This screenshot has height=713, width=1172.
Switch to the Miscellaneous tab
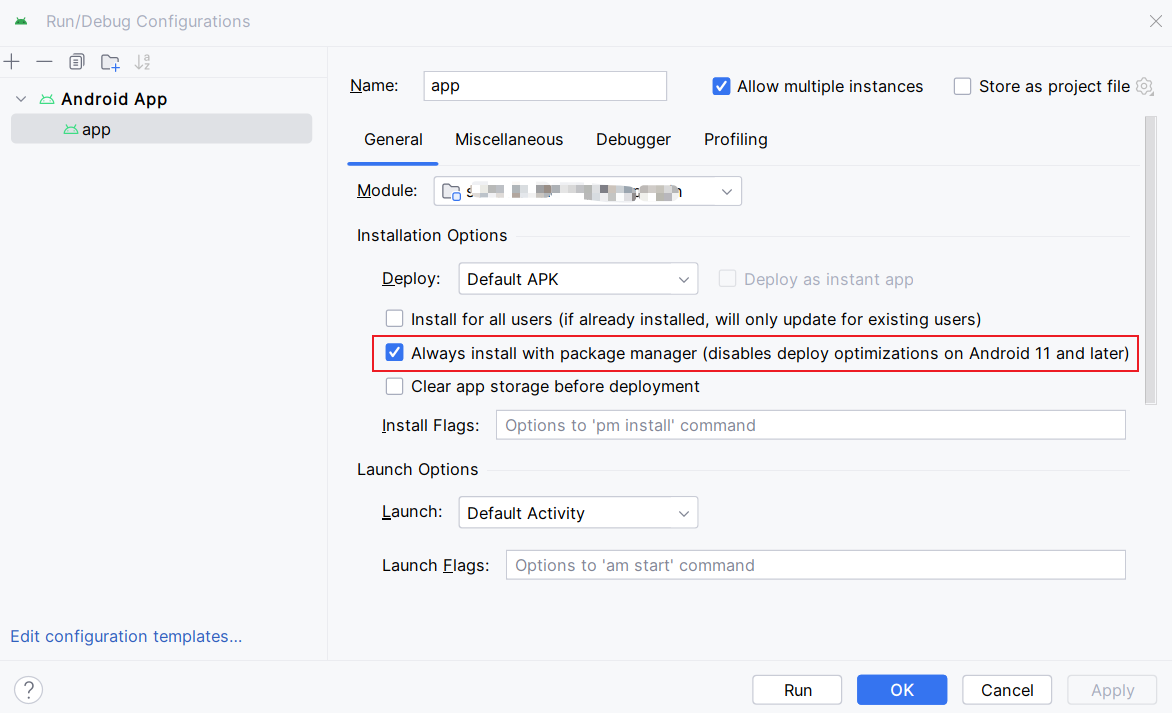coord(509,140)
